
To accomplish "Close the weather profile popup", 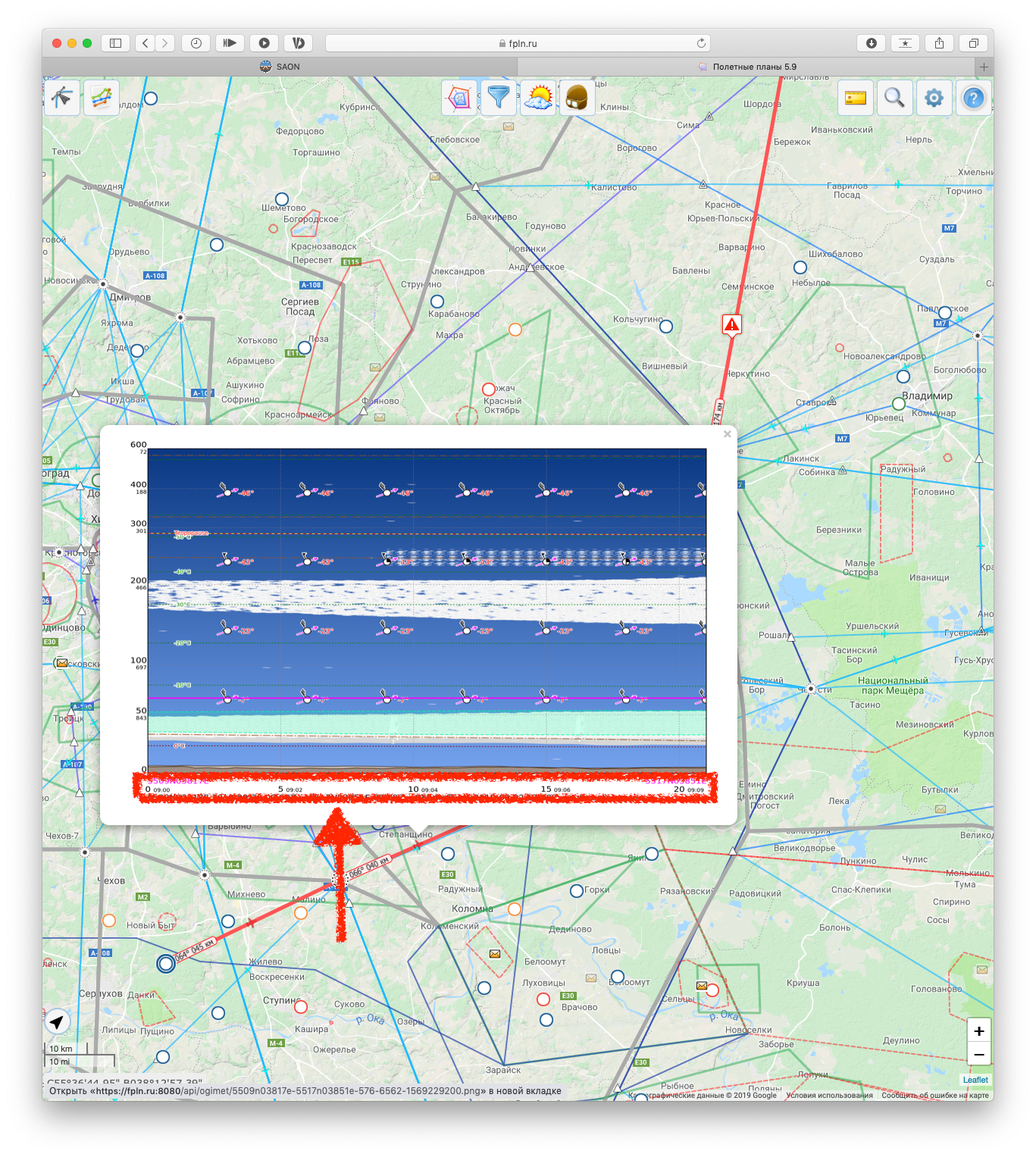I will (727, 434).
